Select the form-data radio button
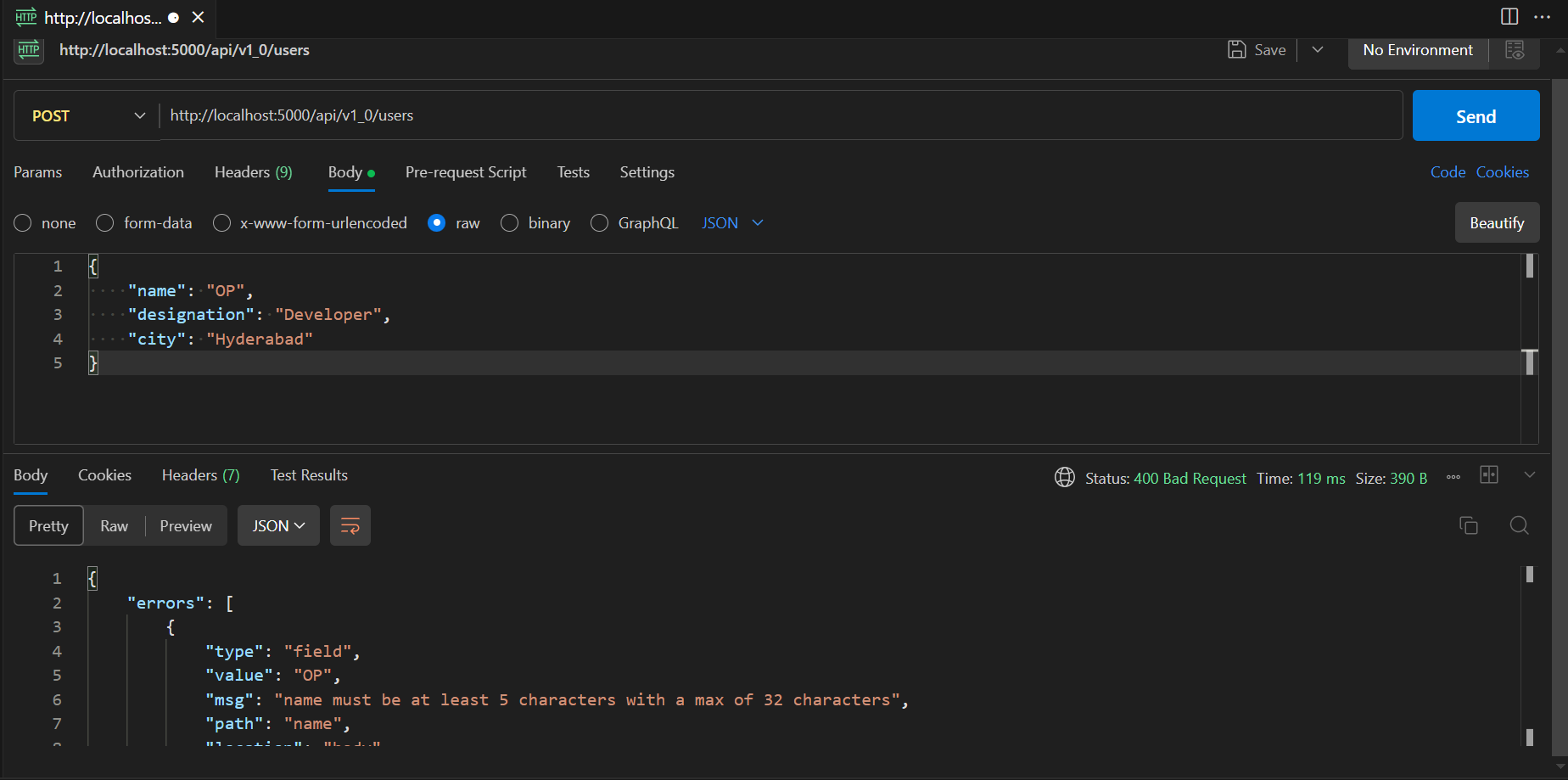The image size is (1568, 780). [104, 223]
